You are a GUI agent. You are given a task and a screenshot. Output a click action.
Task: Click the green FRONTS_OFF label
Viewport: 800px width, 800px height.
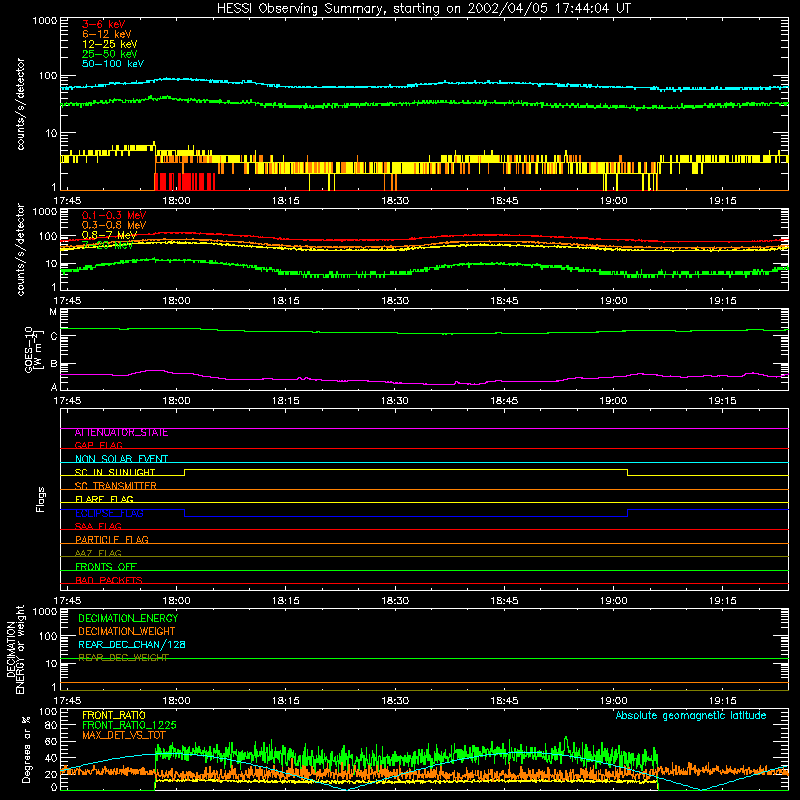tap(106, 567)
